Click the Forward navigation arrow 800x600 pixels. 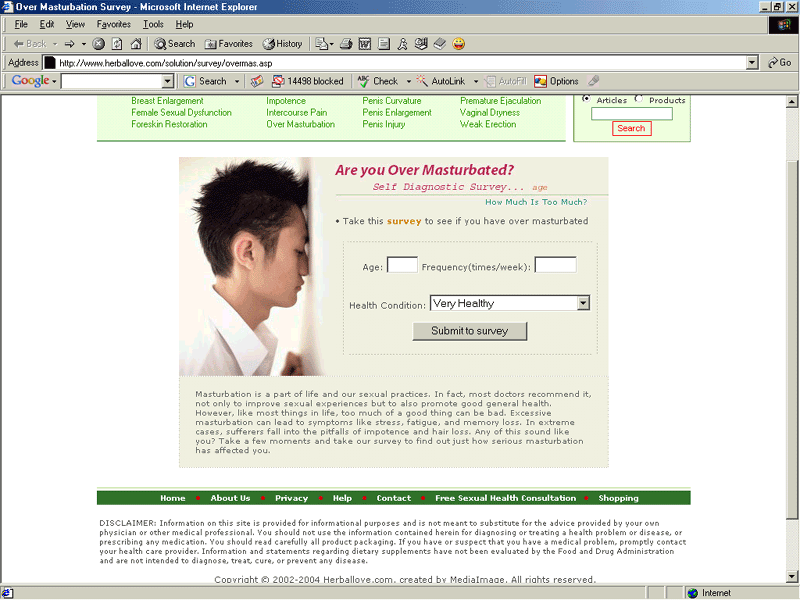click(69, 44)
